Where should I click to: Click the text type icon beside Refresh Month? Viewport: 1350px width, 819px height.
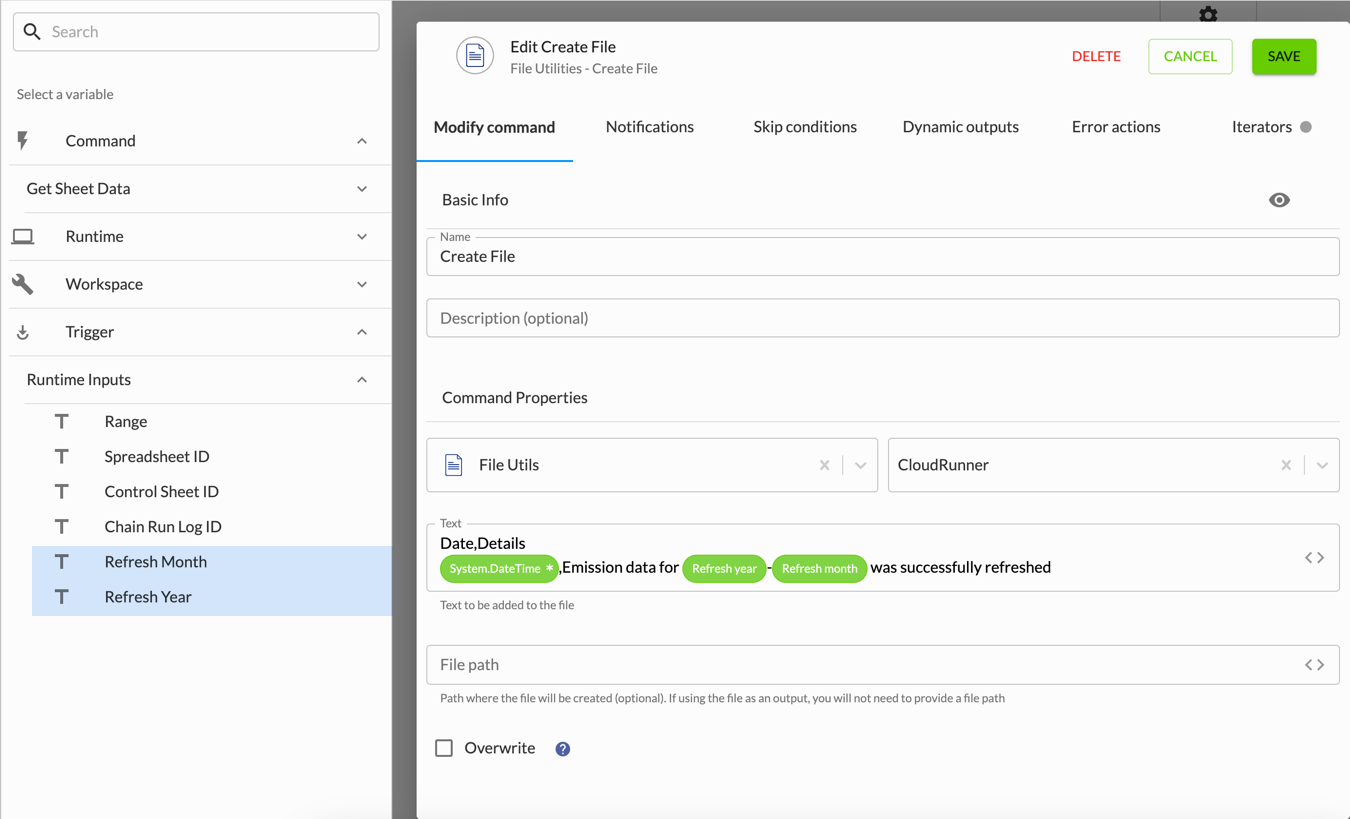(62, 561)
